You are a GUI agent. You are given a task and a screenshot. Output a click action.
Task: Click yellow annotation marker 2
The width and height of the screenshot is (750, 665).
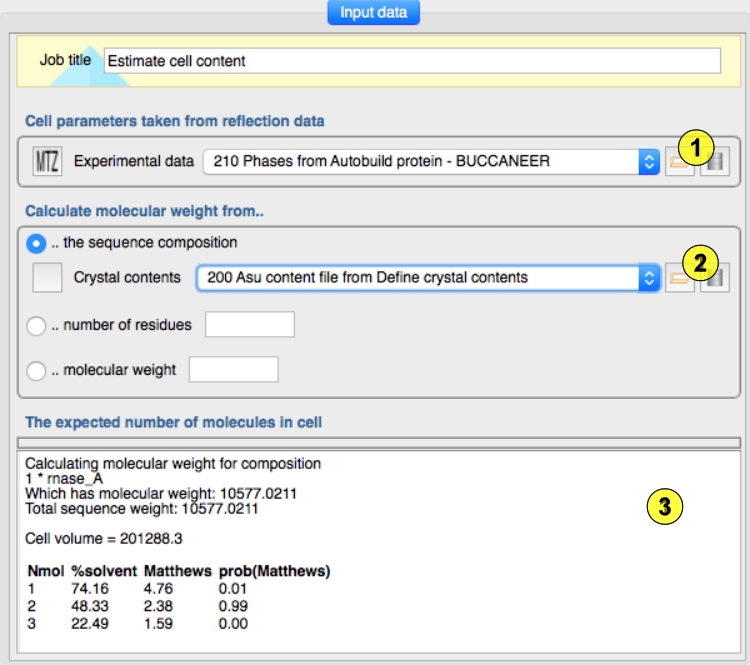697,263
